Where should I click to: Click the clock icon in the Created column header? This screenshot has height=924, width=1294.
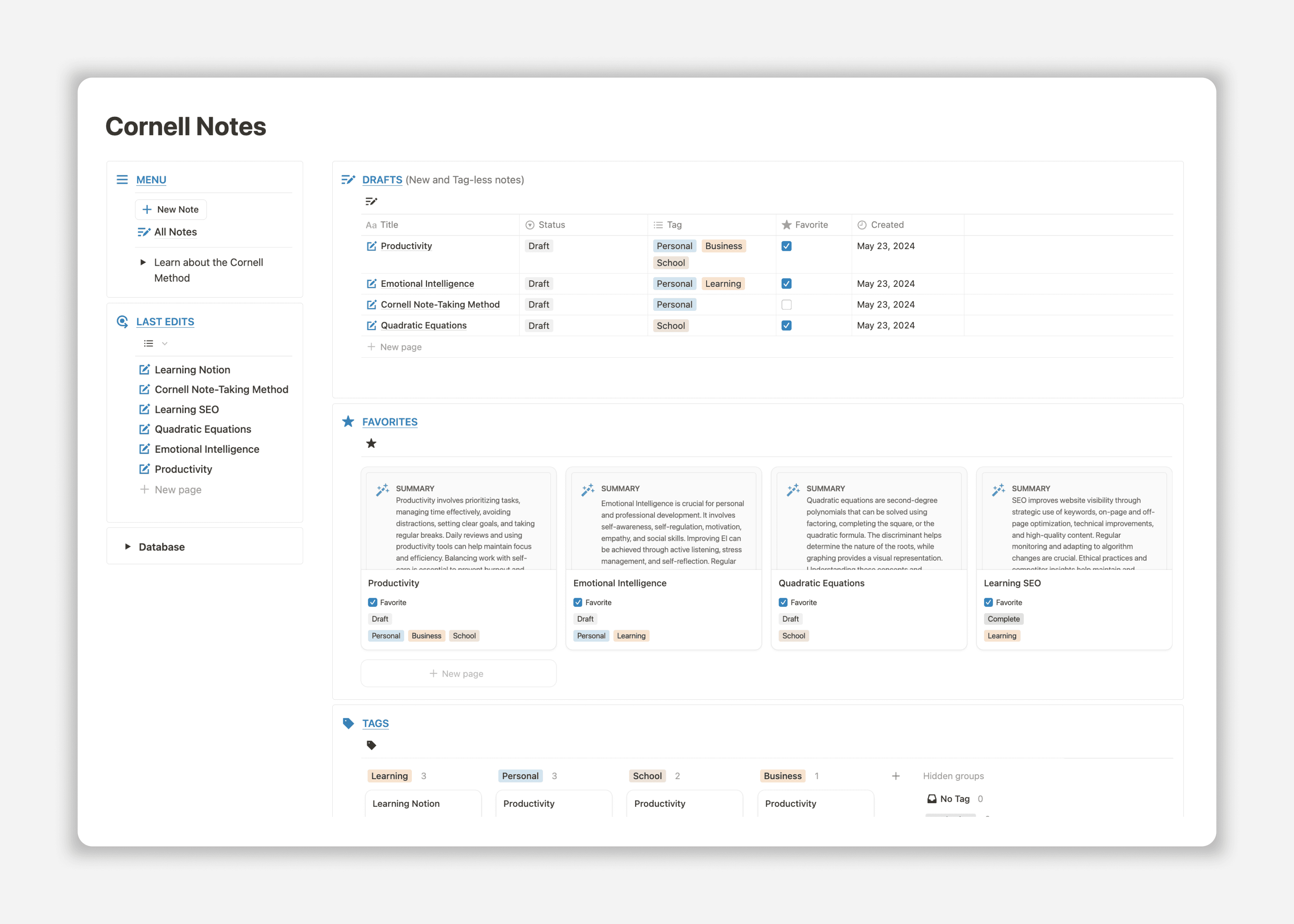click(861, 225)
